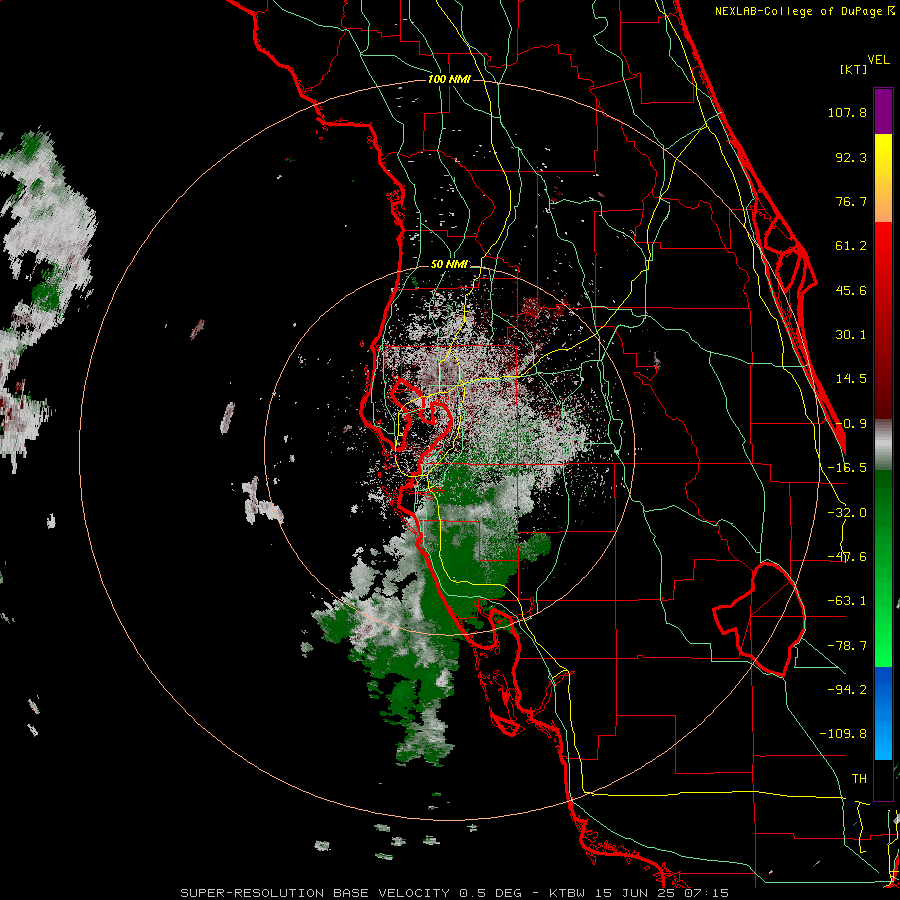Click the 50 NMI range ring label
Screen dimensions: 900x900
pyautogui.click(x=449, y=265)
